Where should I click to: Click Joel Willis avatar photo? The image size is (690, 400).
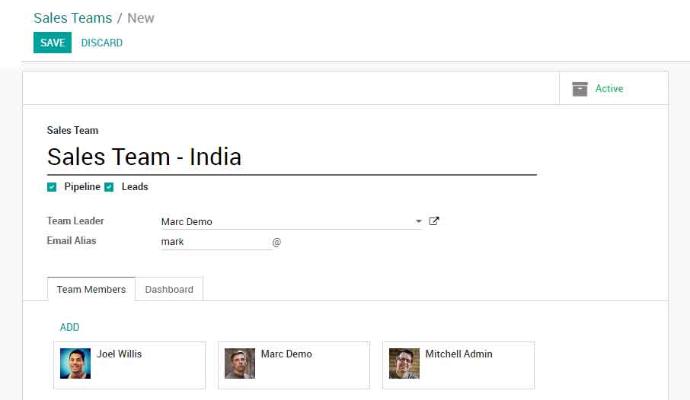75,363
